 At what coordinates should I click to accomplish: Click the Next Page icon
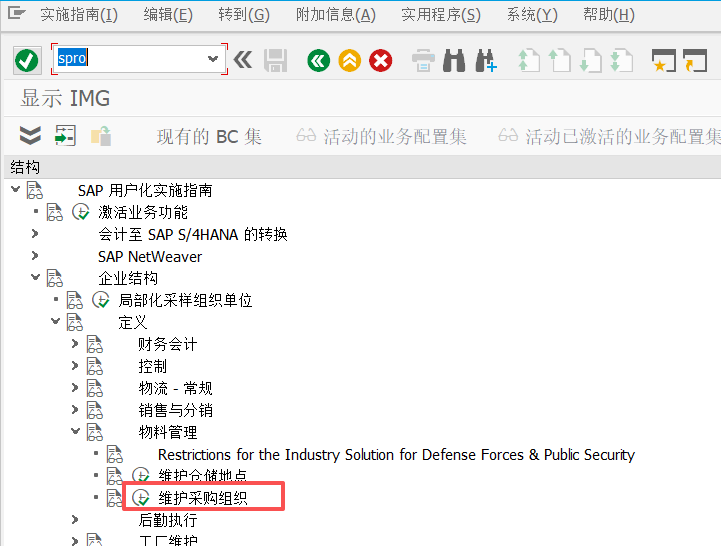590,60
